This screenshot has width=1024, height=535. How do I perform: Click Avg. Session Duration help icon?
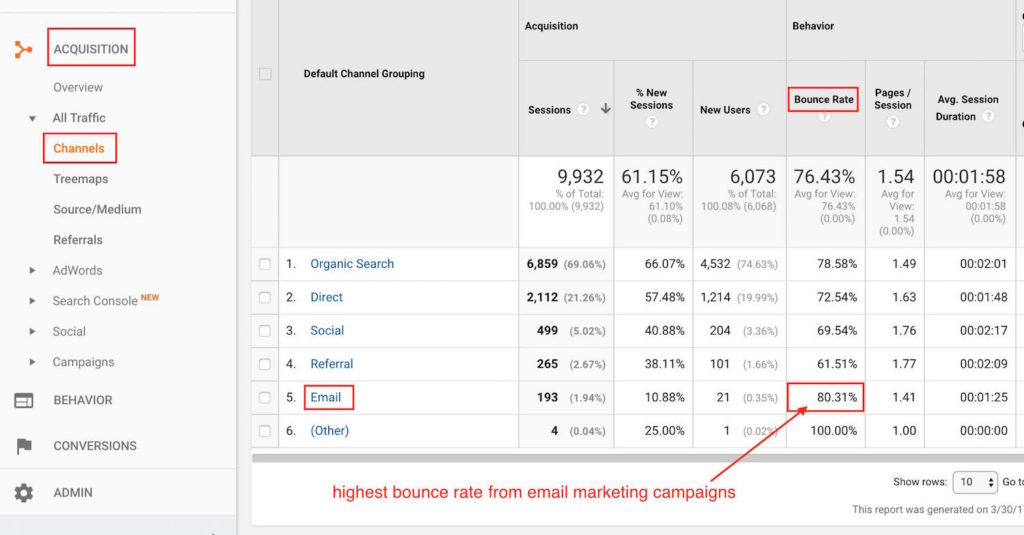pos(988,116)
